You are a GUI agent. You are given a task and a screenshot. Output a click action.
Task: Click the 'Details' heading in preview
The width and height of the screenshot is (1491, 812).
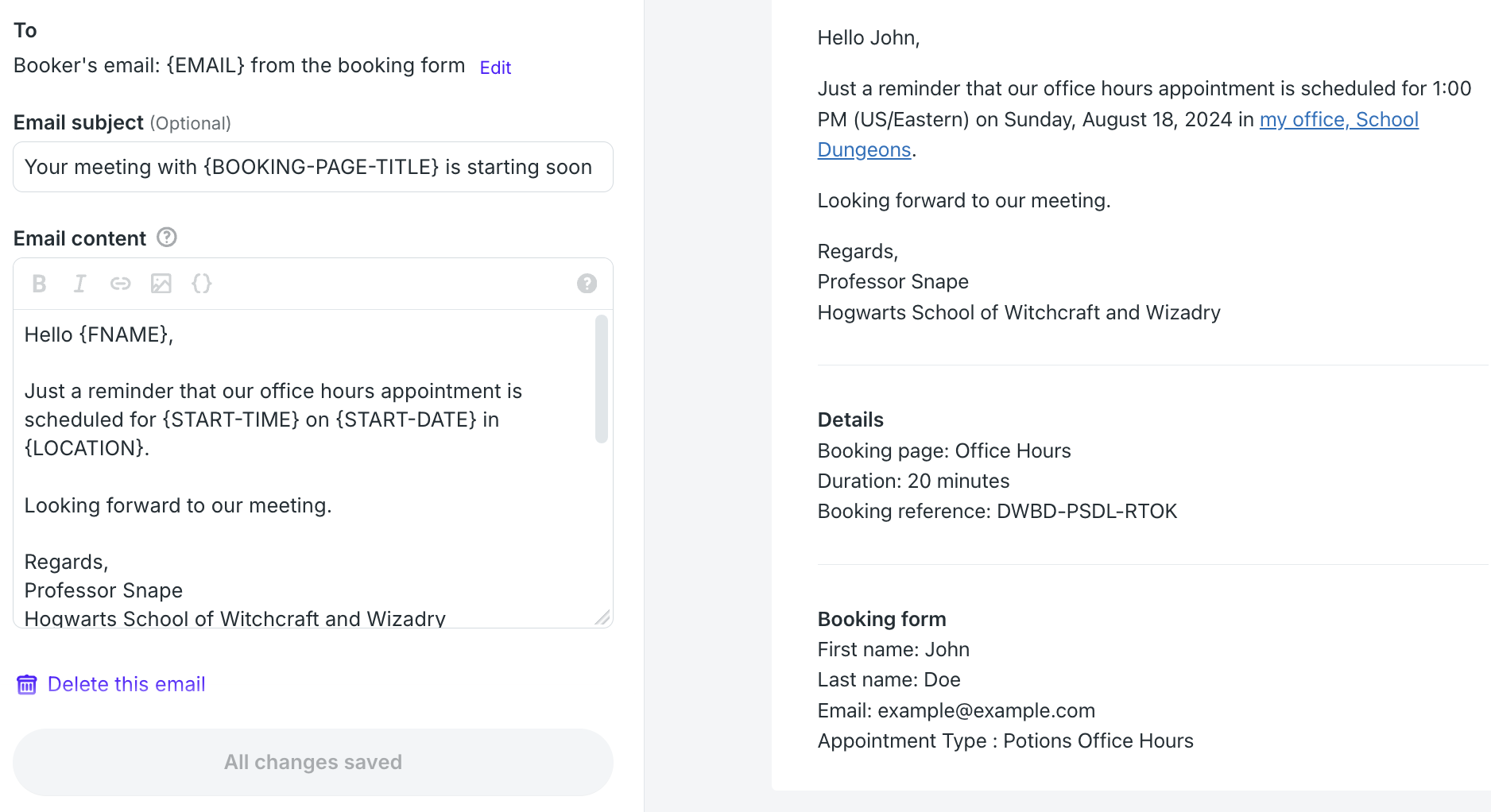[850, 420]
